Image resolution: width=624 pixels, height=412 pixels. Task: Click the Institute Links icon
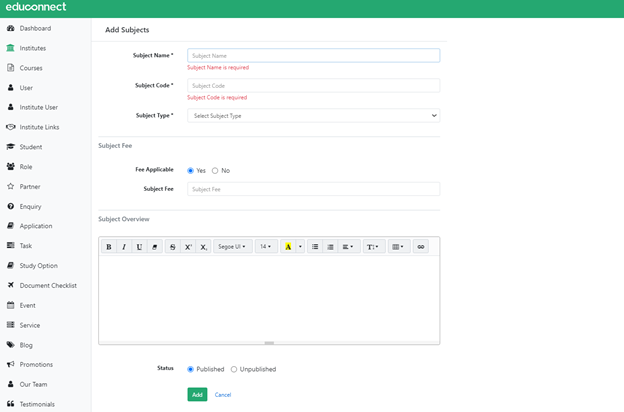pyautogui.click(x=11, y=127)
